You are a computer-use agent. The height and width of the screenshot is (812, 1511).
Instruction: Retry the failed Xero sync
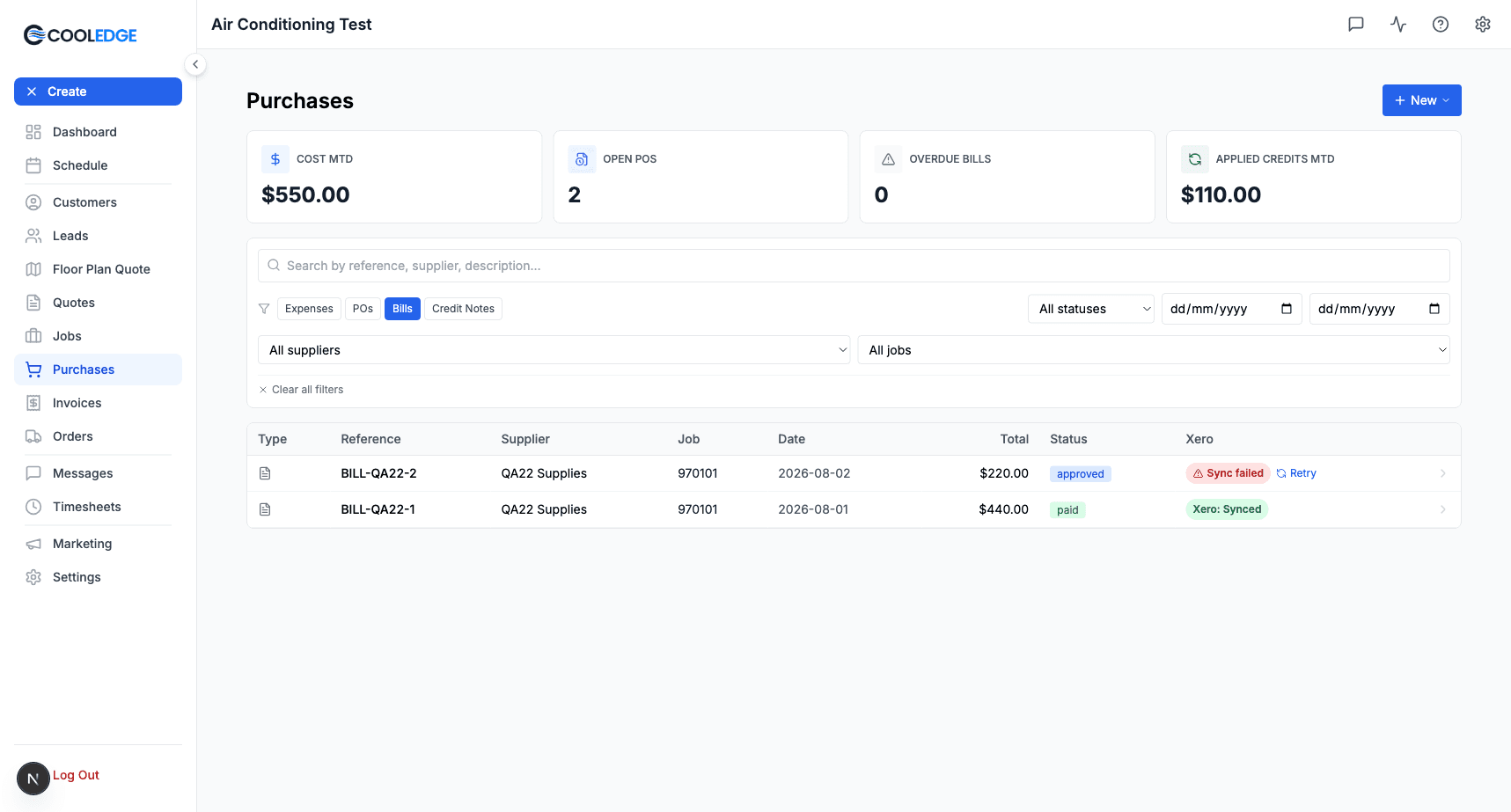coord(1296,473)
